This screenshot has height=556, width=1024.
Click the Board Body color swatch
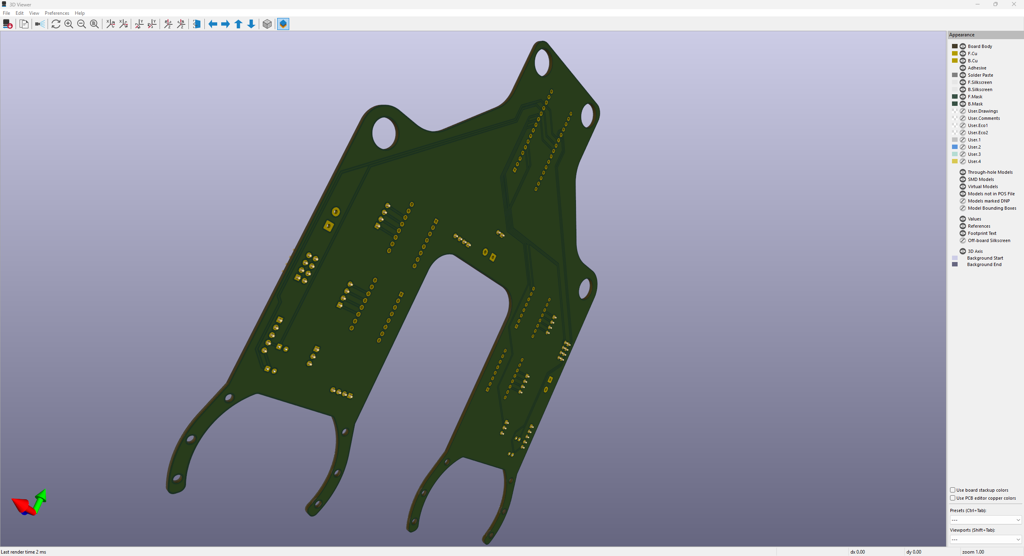pos(955,46)
